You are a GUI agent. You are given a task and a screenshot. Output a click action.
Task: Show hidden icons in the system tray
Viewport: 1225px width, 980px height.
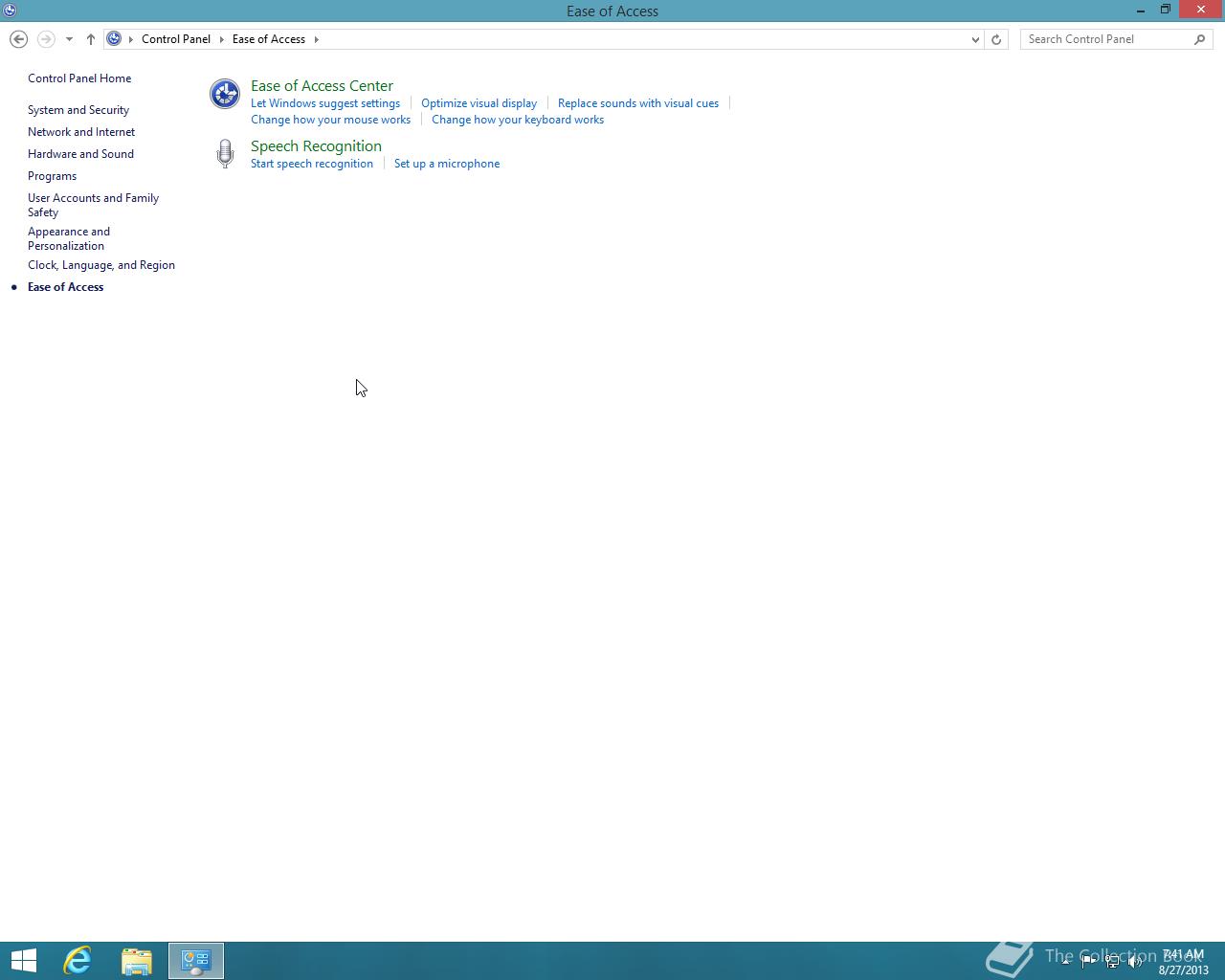[x=1065, y=962]
